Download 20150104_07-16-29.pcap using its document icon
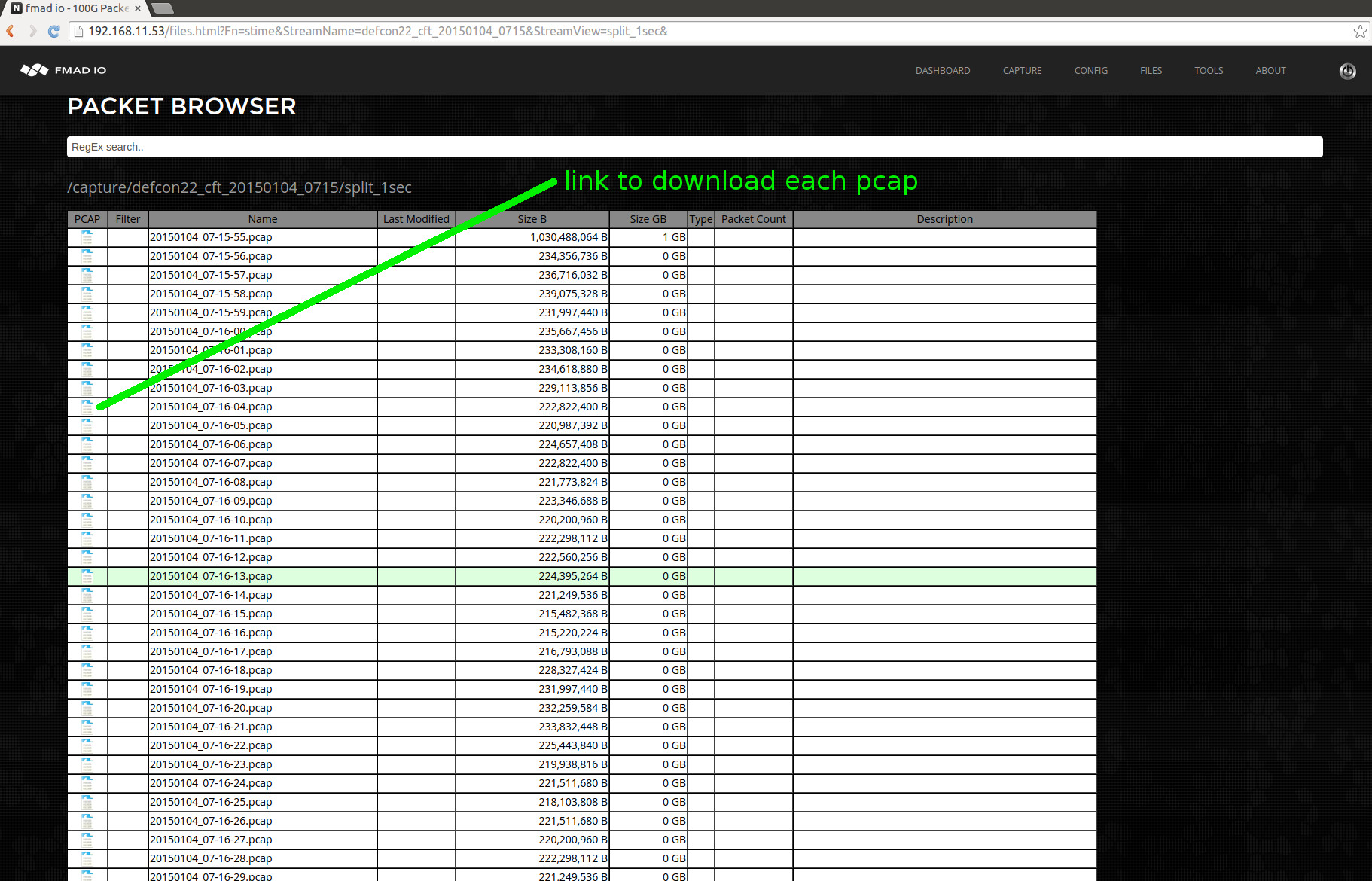 click(87, 876)
